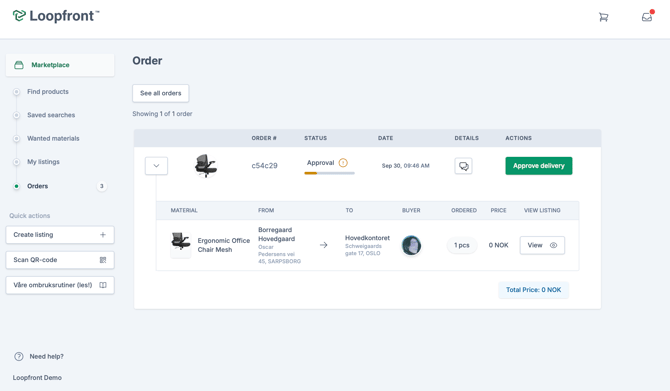
Task: Click order number c54c29
Action: [264, 166]
